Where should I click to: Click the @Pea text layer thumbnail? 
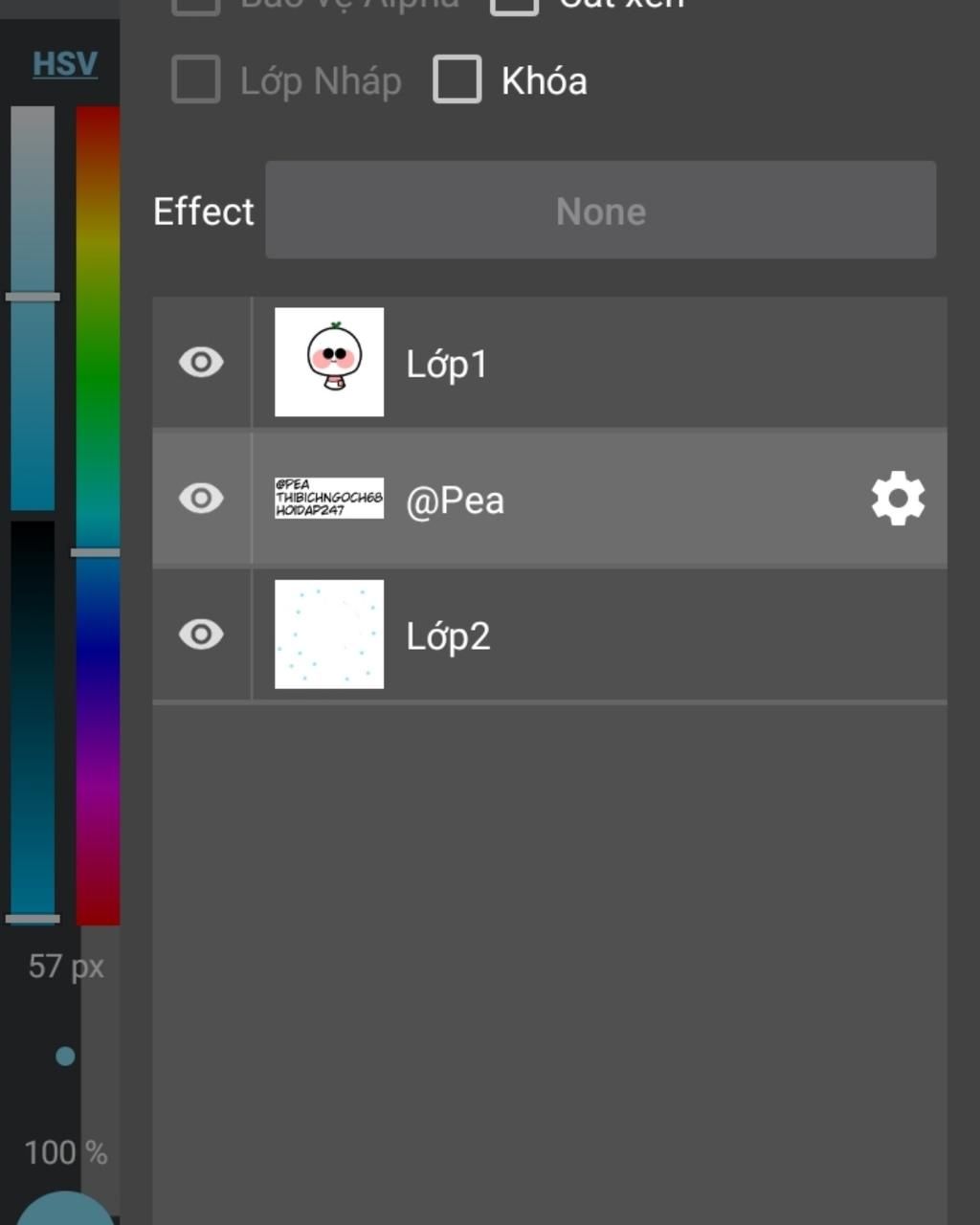329,499
